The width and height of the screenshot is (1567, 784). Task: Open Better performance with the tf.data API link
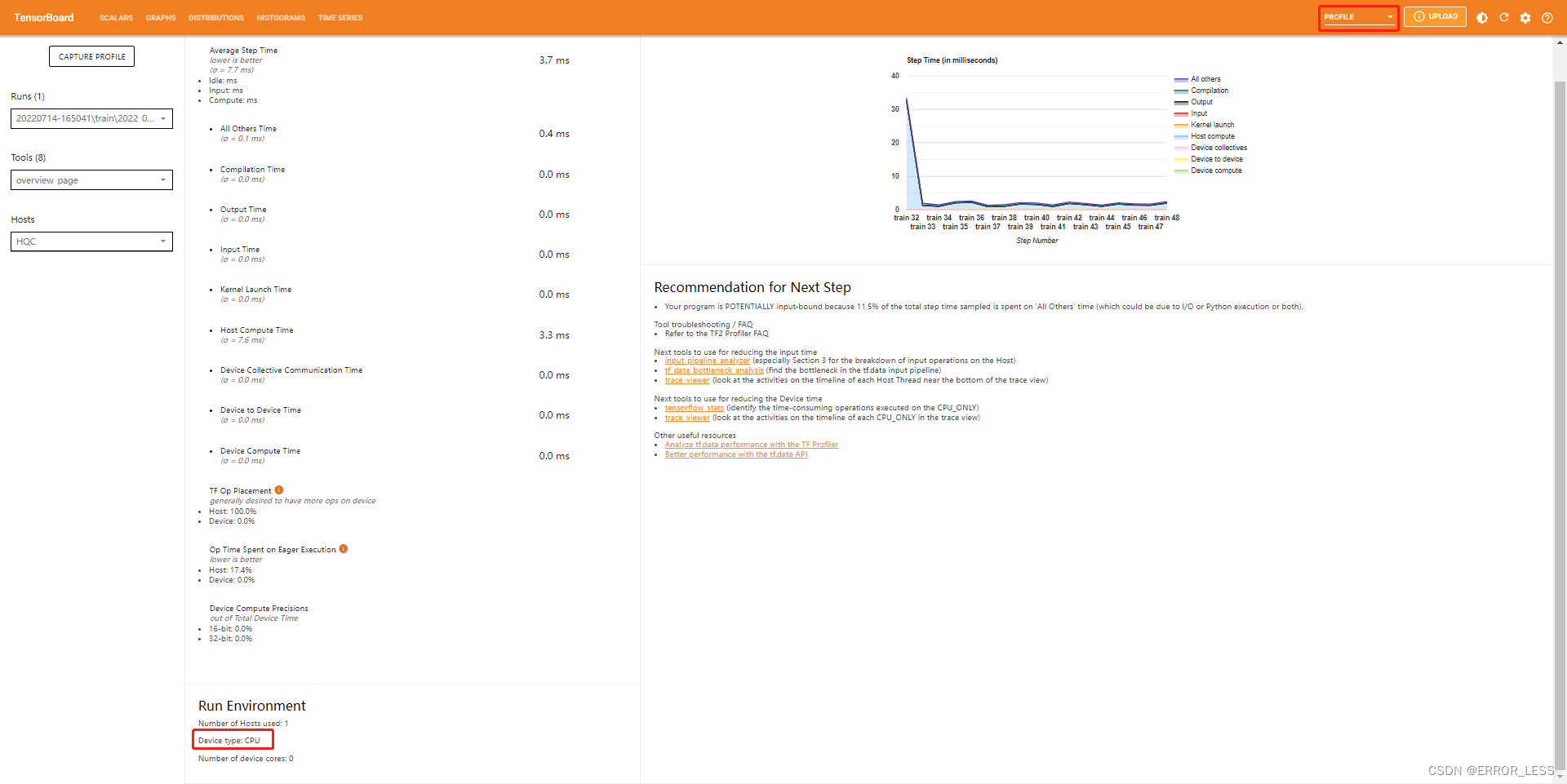pyautogui.click(x=736, y=454)
